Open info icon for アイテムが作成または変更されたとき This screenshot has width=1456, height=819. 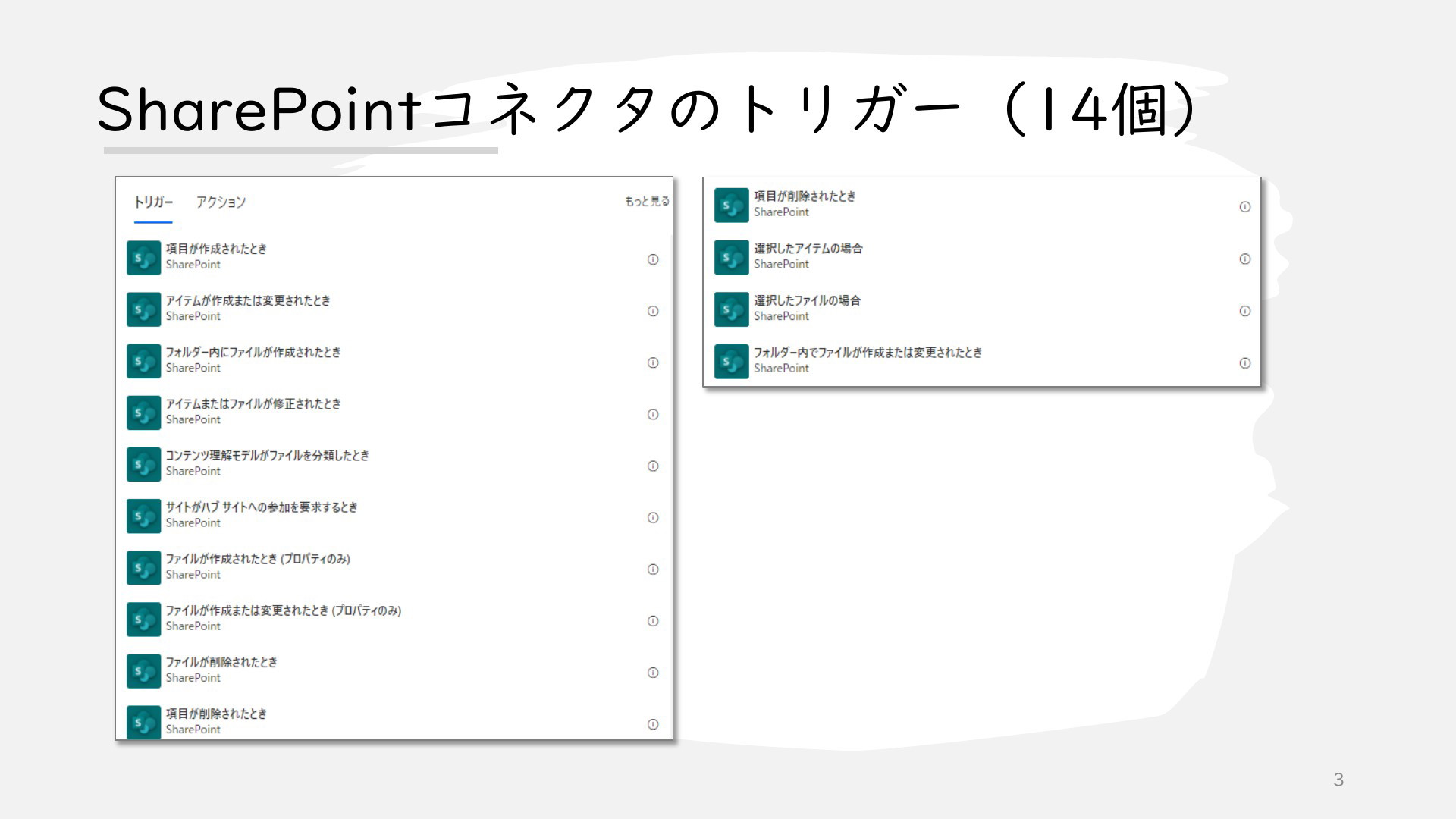(x=652, y=311)
